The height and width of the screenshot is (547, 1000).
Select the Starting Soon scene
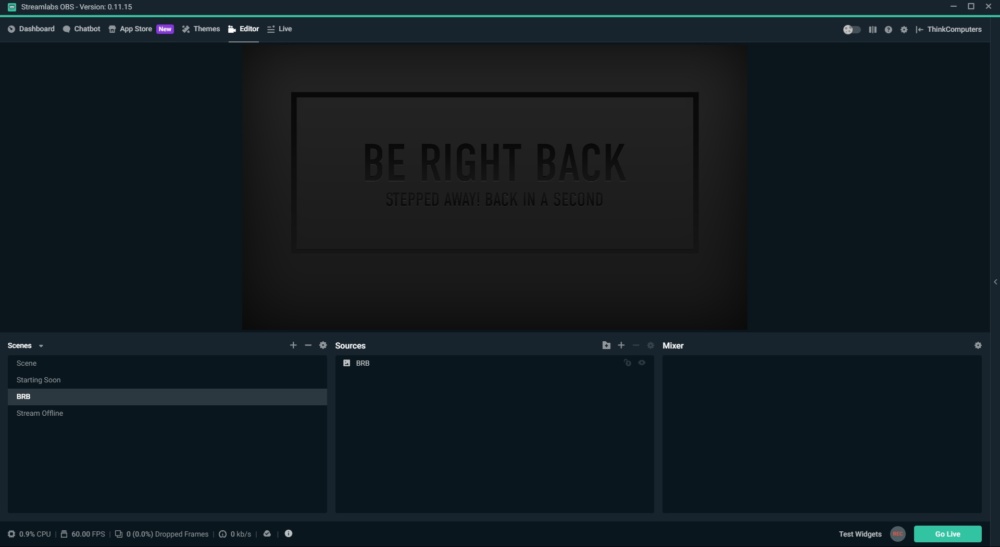167,380
